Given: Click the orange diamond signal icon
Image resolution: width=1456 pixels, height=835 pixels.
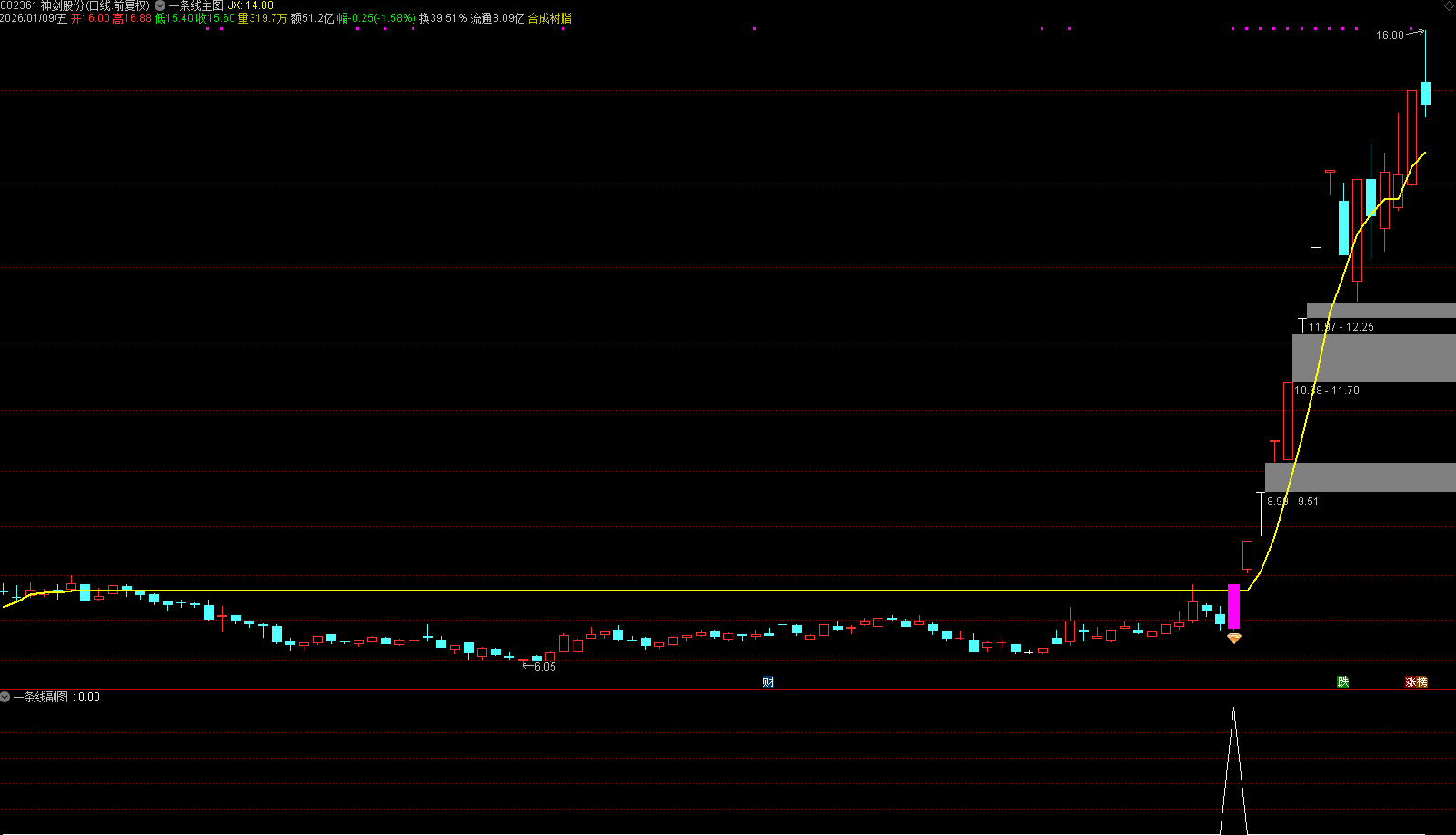Looking at the screenshot, I should 1233,639.
